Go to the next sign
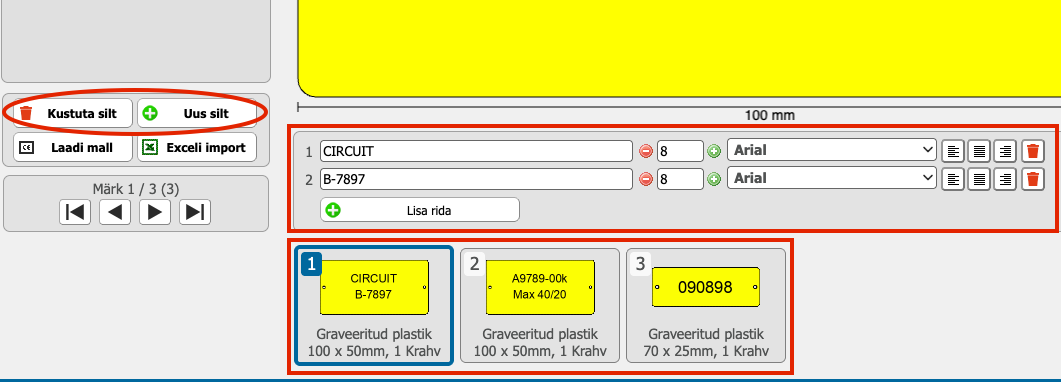This screenshot has height=382, width=1061. coord(154,212)
